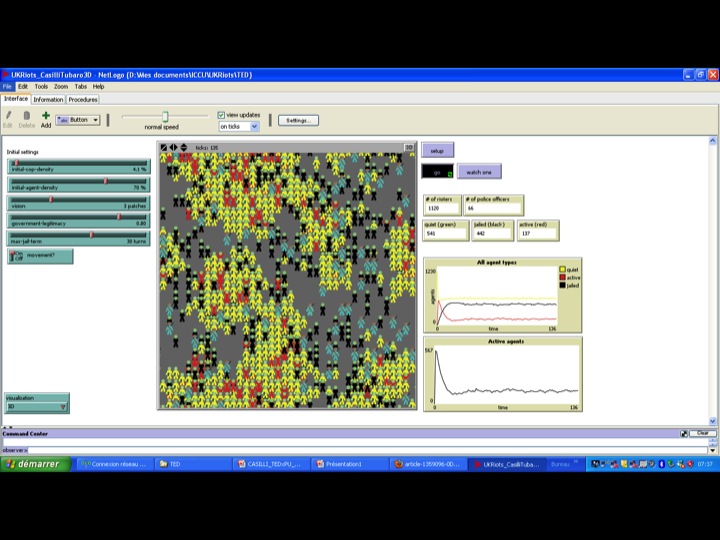Click the All agent types plot
Screen dimensions: 720x540
tap(502, 295)
